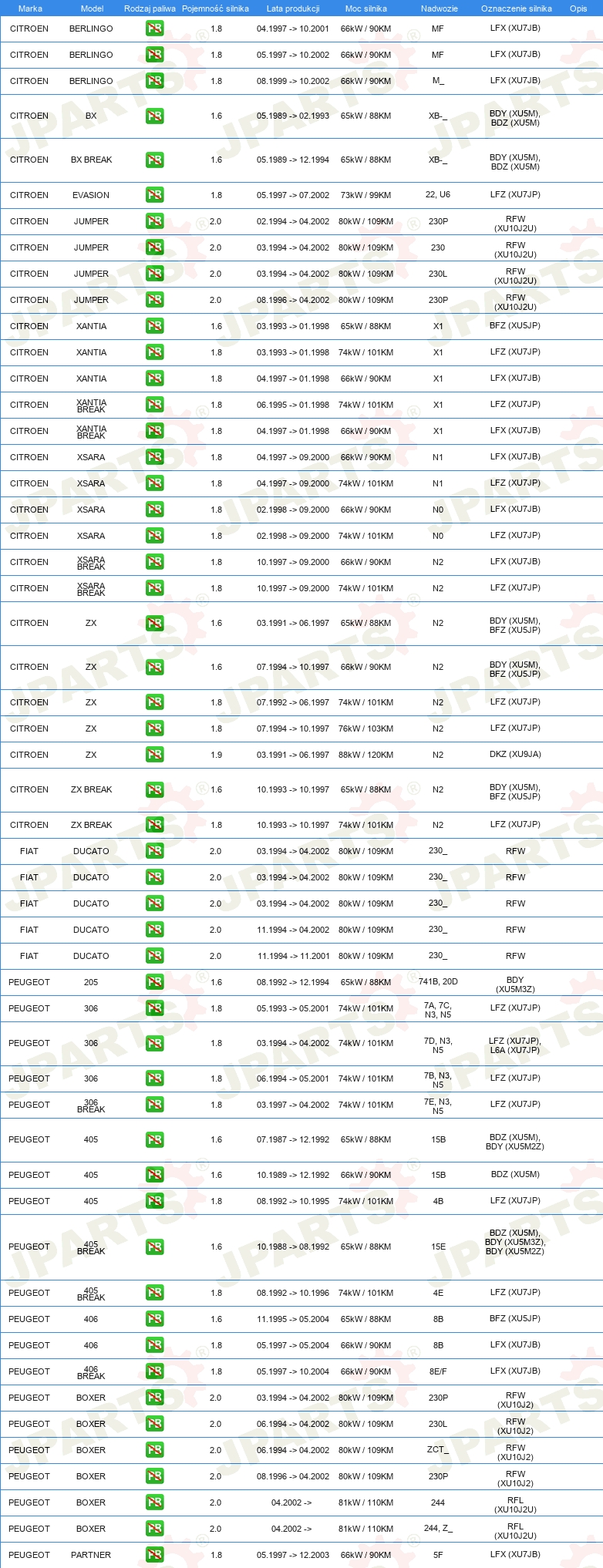Image resolution: width=603 pixels, height=1568 pixels.
Task: Click the chassis cell reading 741B, 20D
Action: pyautogui.click(x=438, y=982)
